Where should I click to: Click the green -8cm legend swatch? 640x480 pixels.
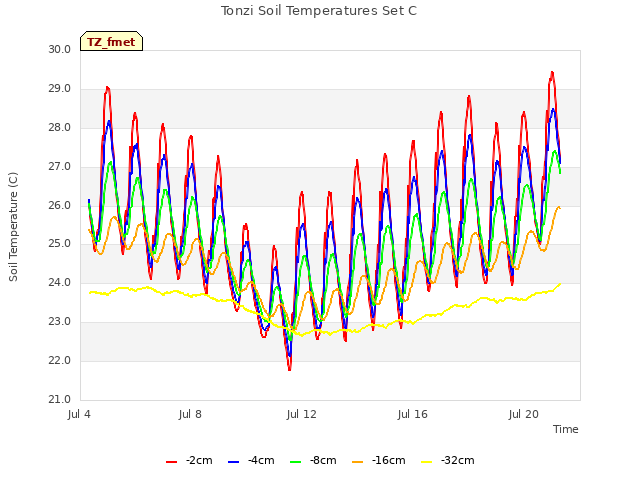coord(296,462)
